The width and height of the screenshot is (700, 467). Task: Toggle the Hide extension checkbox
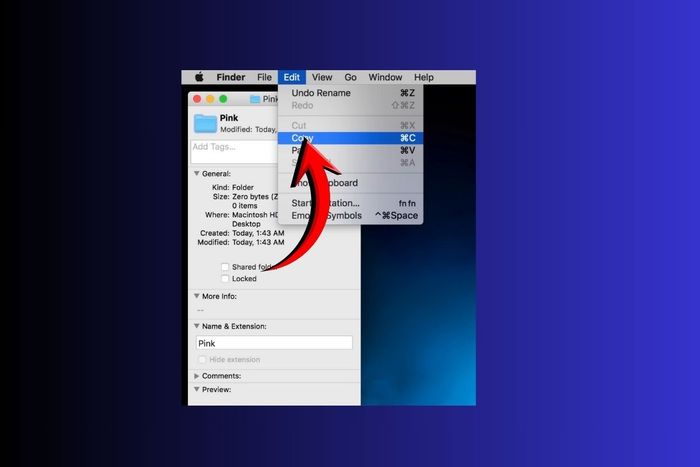(x=202, y=359)
